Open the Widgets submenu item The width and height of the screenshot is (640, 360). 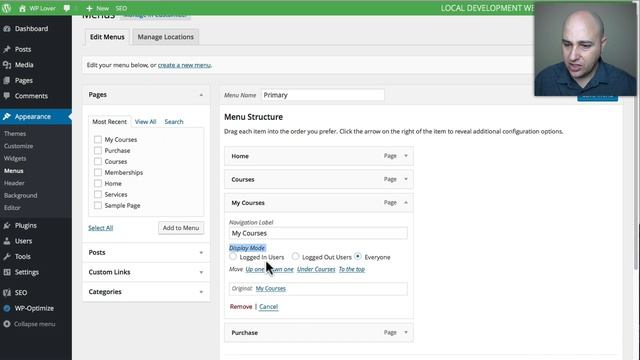[x=15, y=158]
